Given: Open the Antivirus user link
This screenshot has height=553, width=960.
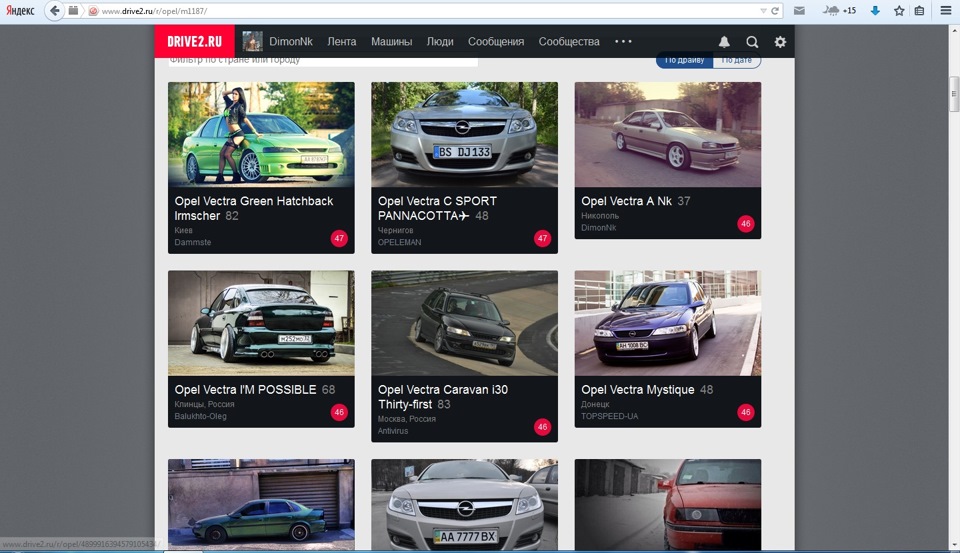Looking at the screenshot, I should click(392, 431).
